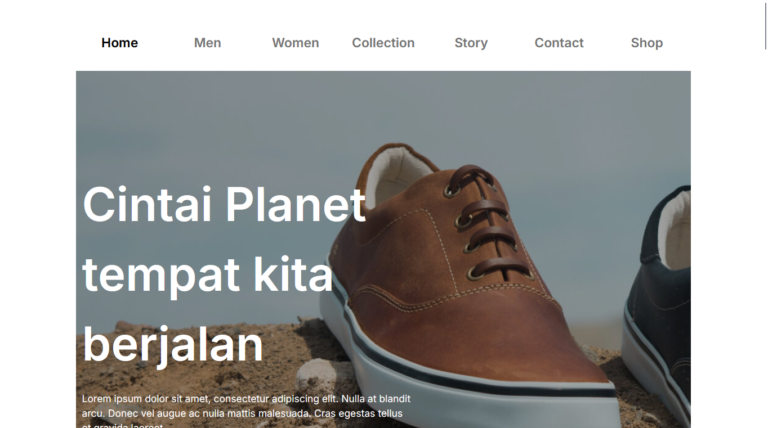The width and height of the screenshot is (768, 428).
Task: Click the vertical scrollbar thumb
Action: [766, 24]
